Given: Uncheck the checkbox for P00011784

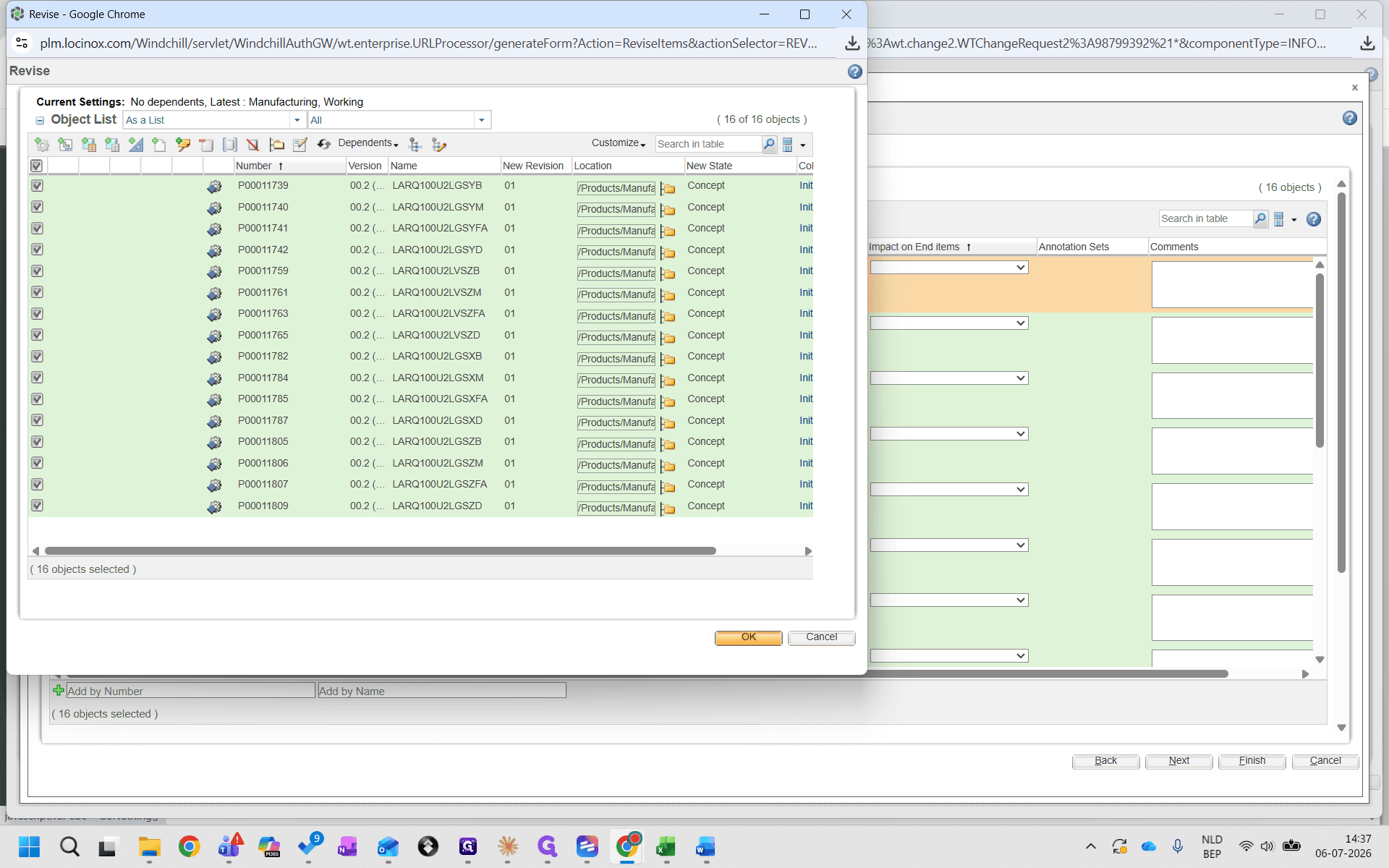Looking at the screenshot, I should point(38,378).
